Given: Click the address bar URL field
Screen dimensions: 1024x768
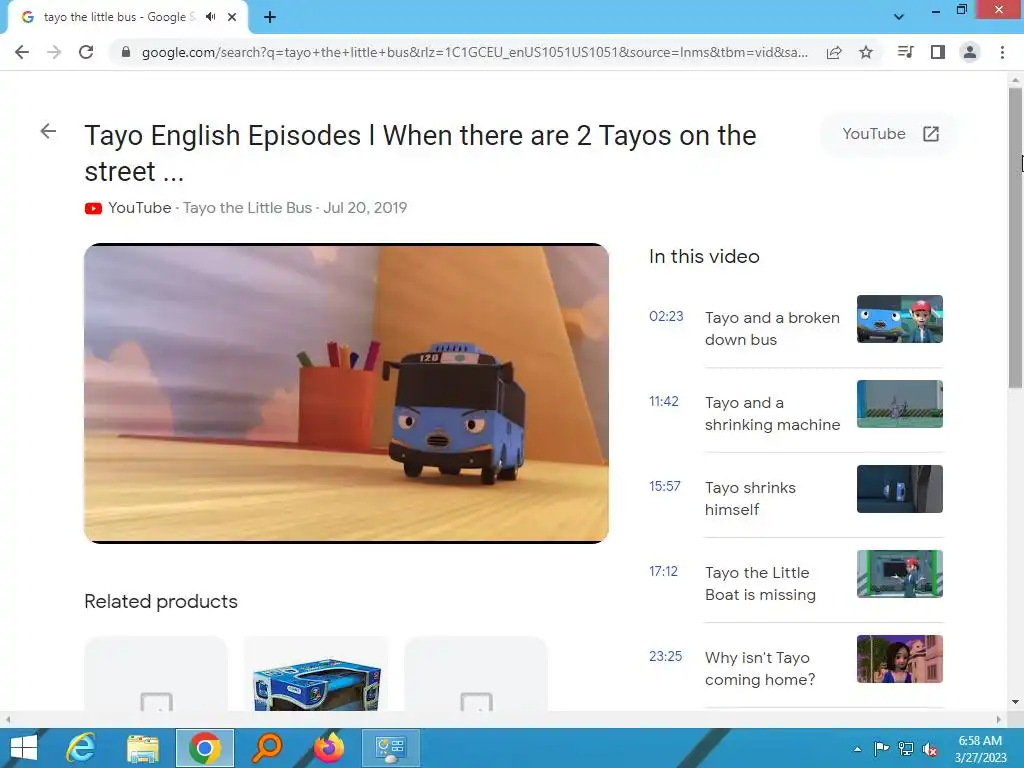Looking at the screenshot, I should click(x=475, y=52).
